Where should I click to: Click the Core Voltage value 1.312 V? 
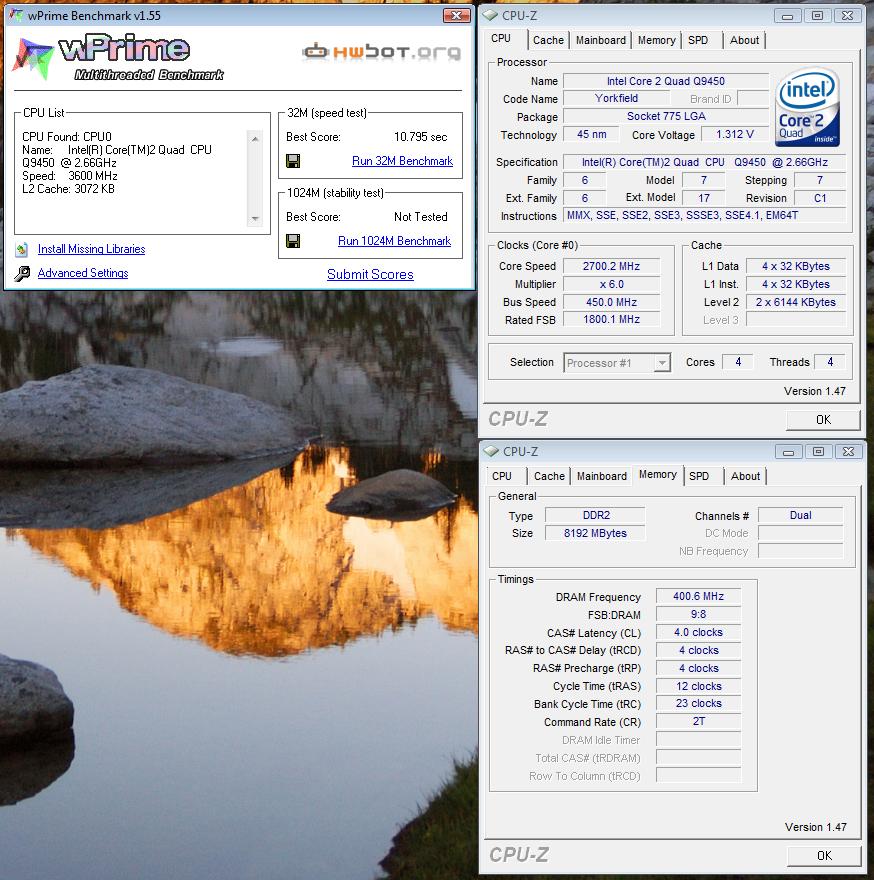click(x=734, y=135)
